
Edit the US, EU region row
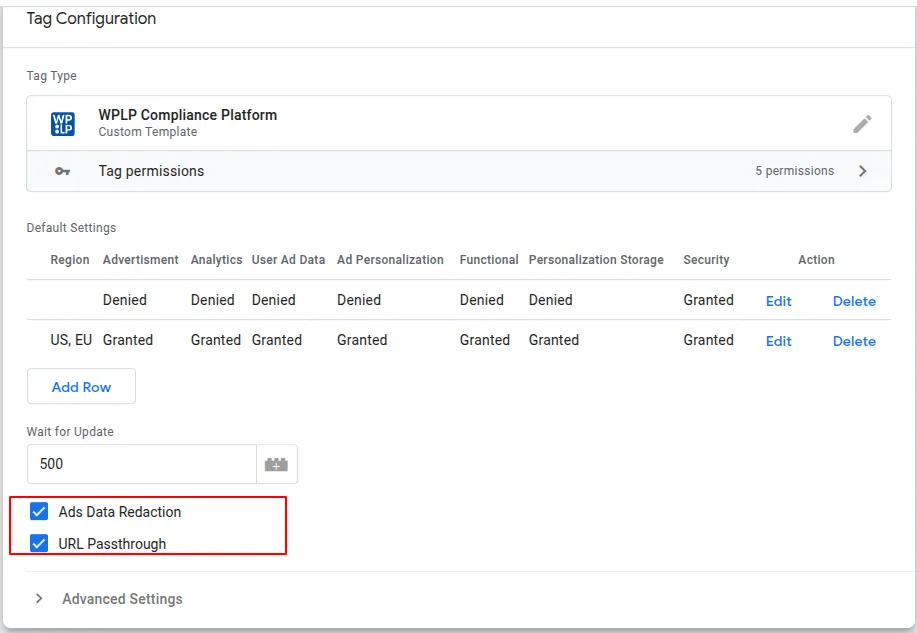point(778,341)
